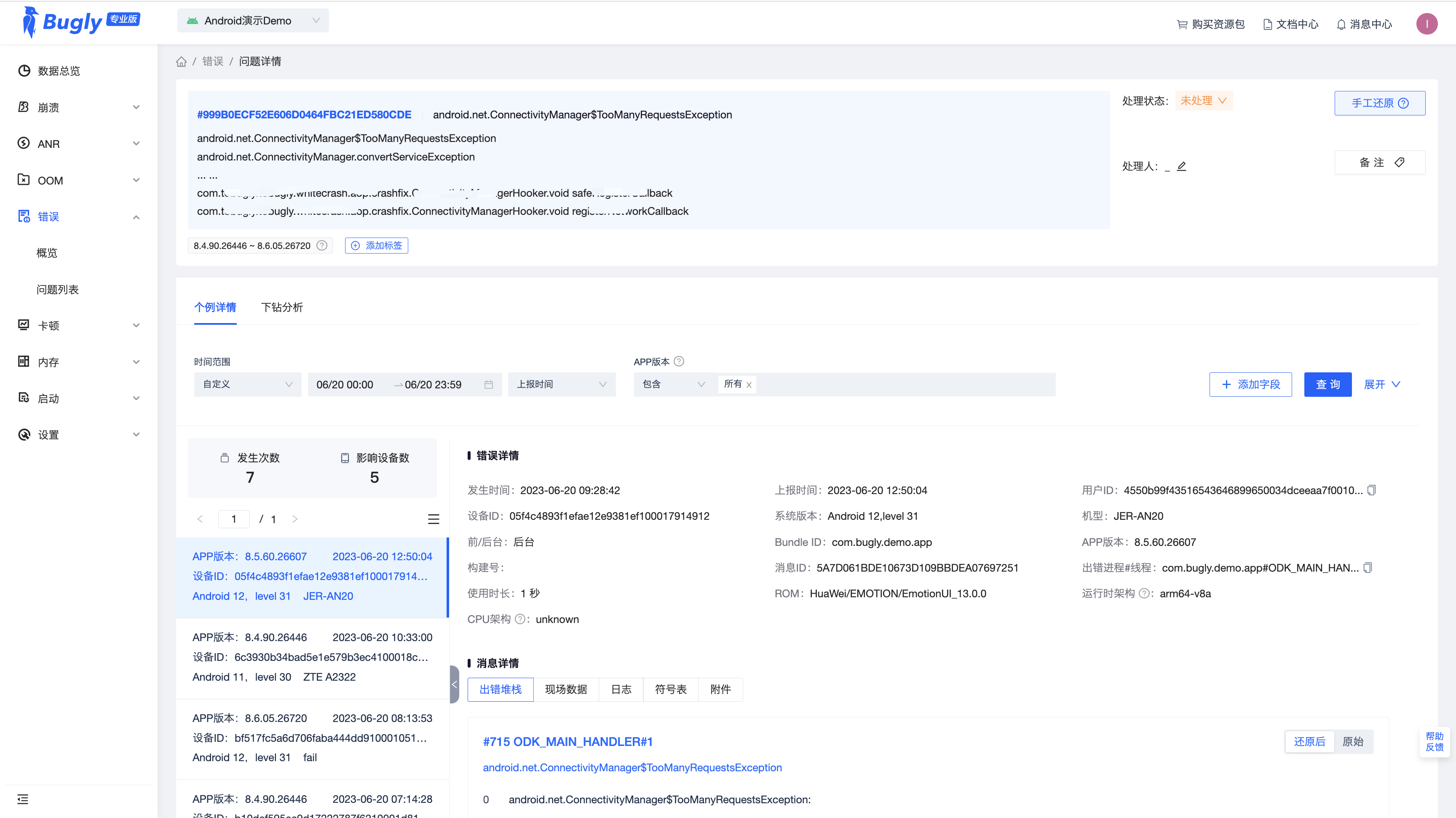Open 问题列表 under 错误
This screenshot has height=818, width=1456.
pos(58,289)
